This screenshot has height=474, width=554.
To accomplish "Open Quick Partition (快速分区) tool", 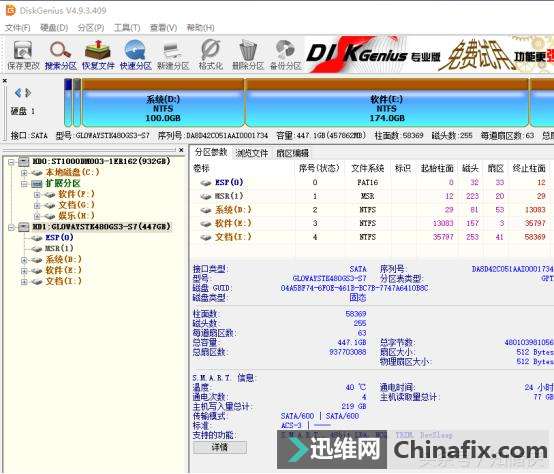I will [x=135, y=55].
